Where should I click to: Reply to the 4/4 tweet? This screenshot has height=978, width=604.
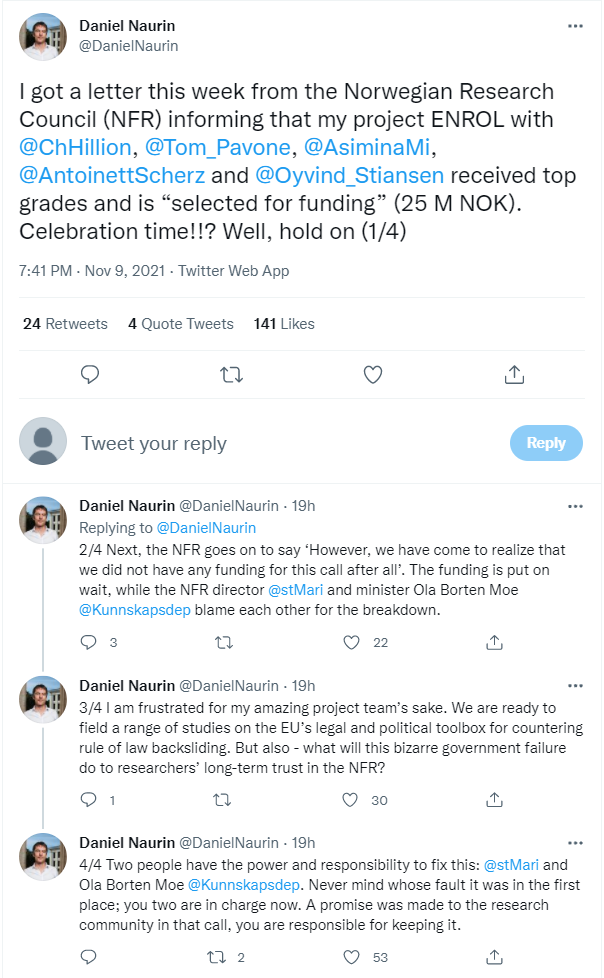coord(88,958)
